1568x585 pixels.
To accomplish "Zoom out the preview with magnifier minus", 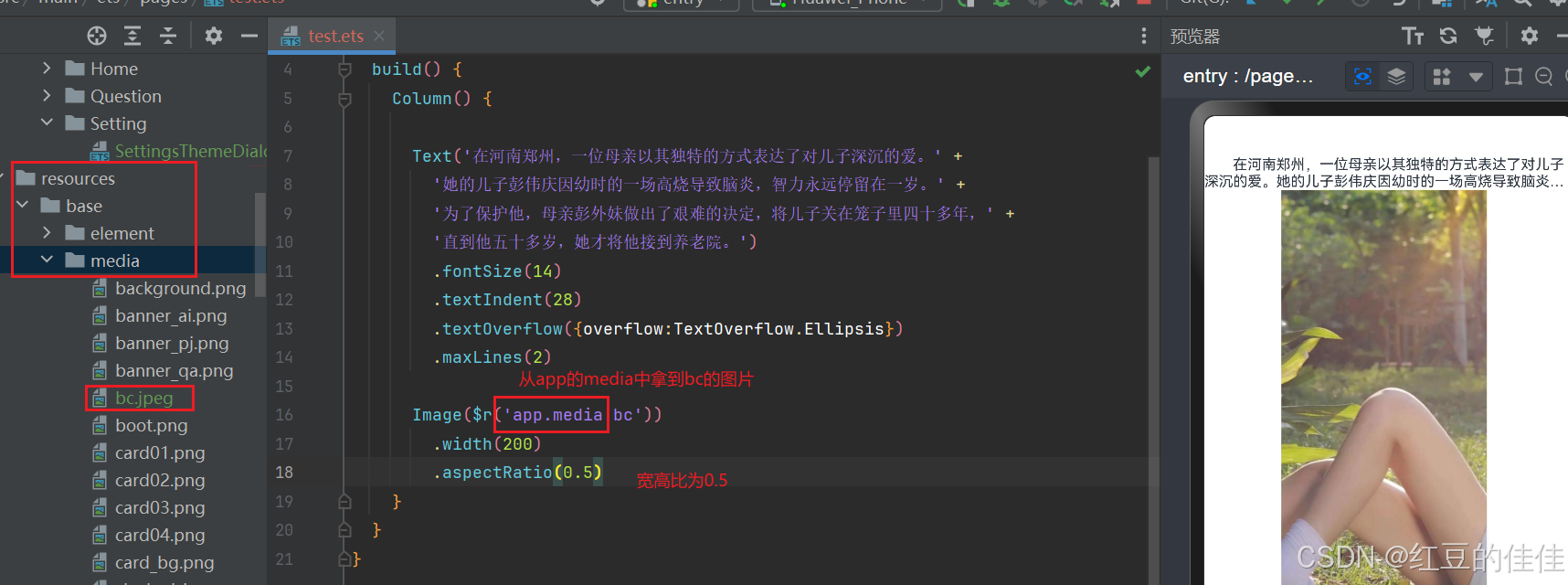I will [1544, 77].
